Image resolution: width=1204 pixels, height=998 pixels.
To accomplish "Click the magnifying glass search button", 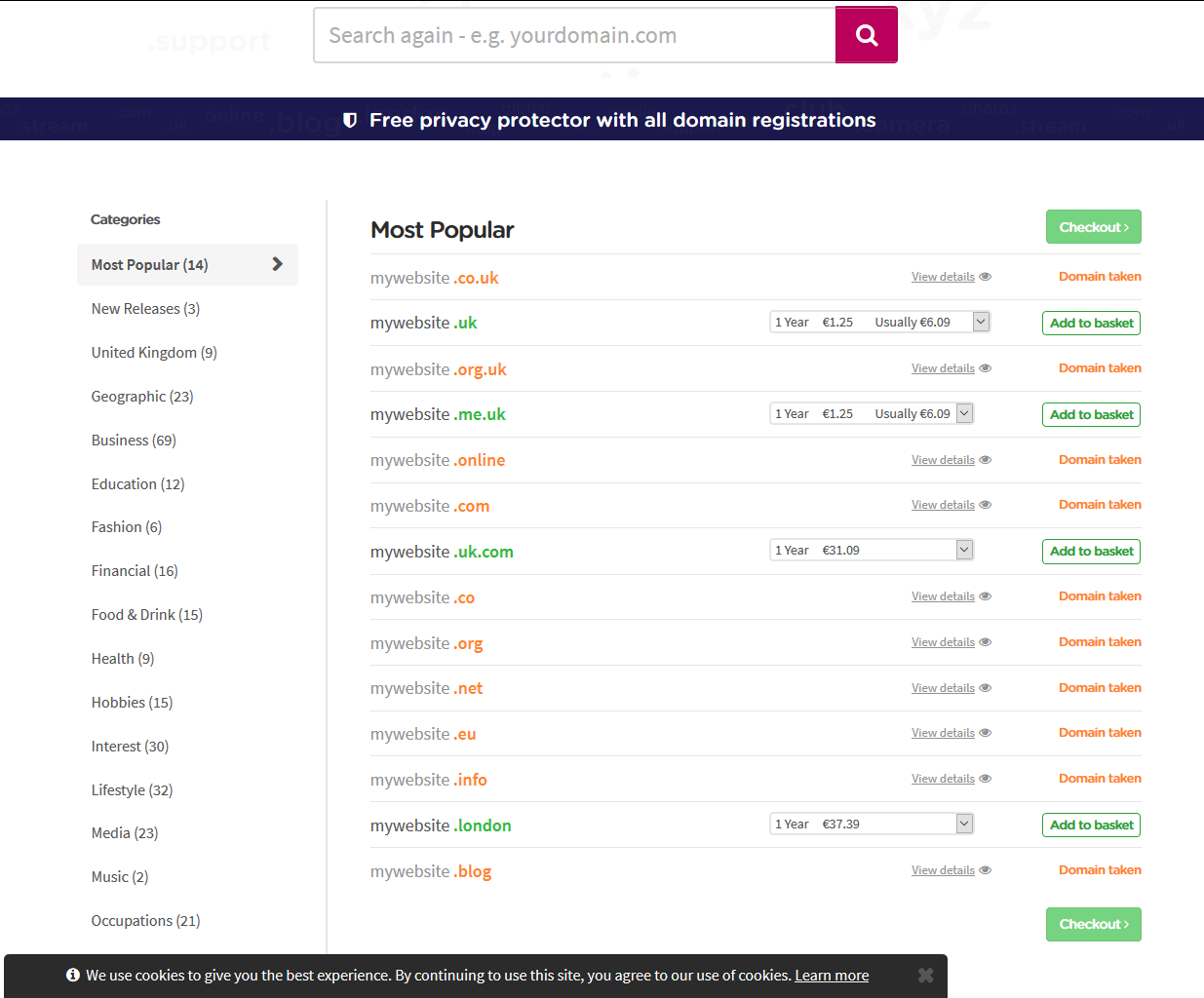I will [866, 35].
